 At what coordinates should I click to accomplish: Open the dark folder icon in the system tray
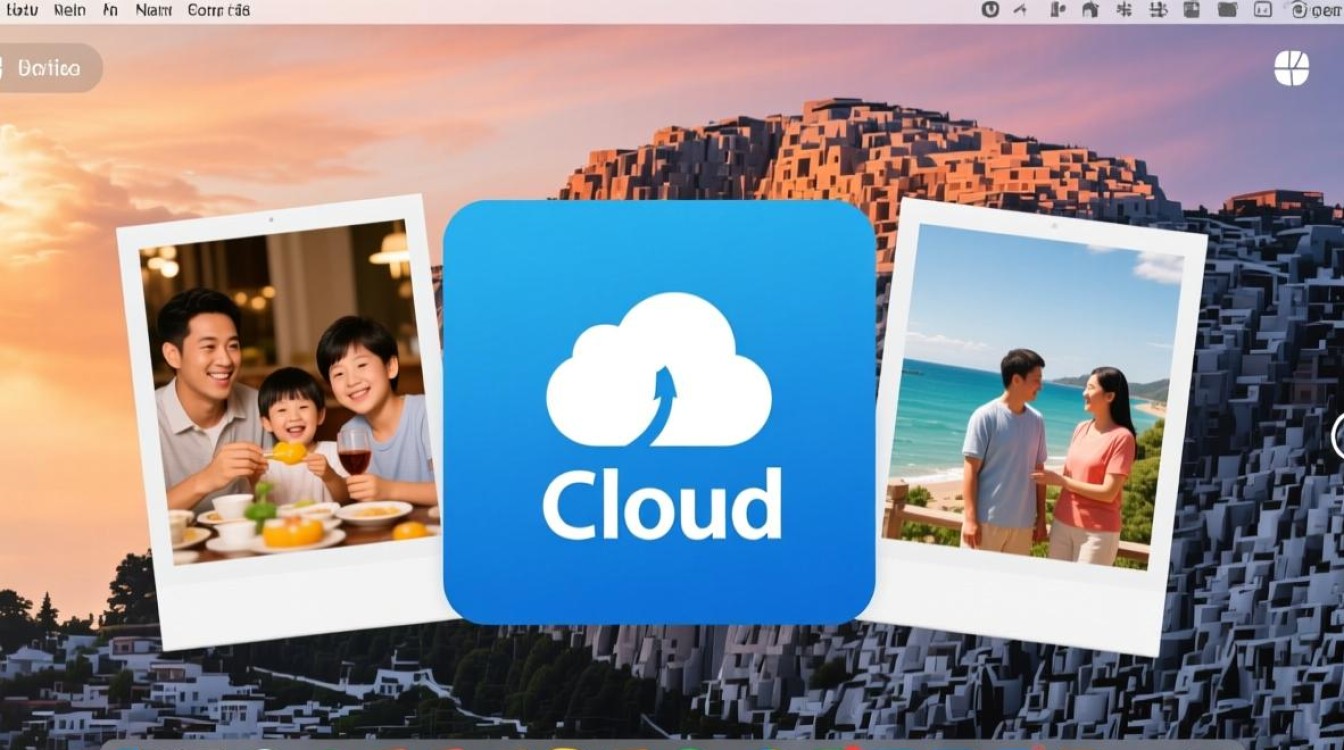tap(1227, 10)
